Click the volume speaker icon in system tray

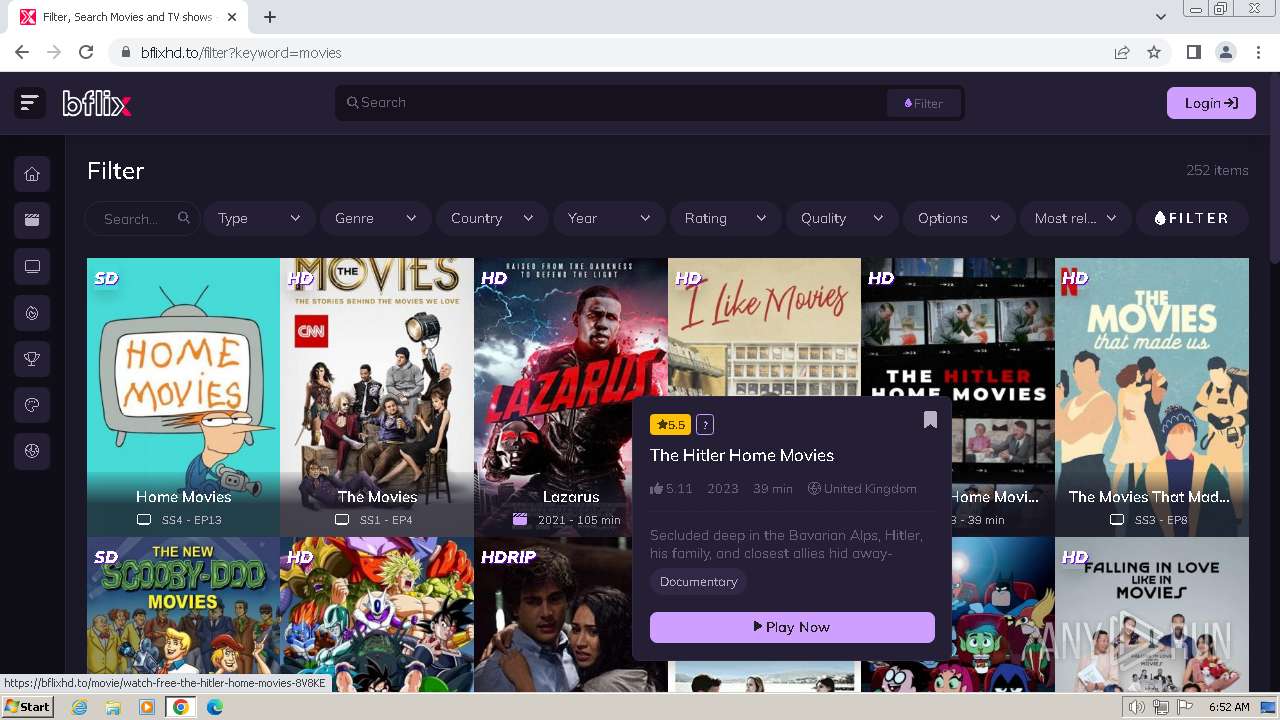1137,707
